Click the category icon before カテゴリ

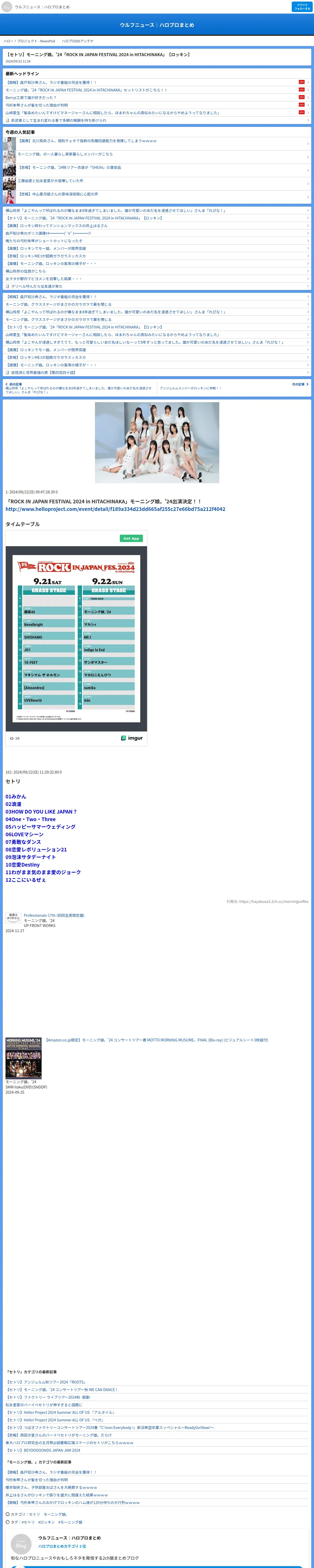coord(7,1514)
